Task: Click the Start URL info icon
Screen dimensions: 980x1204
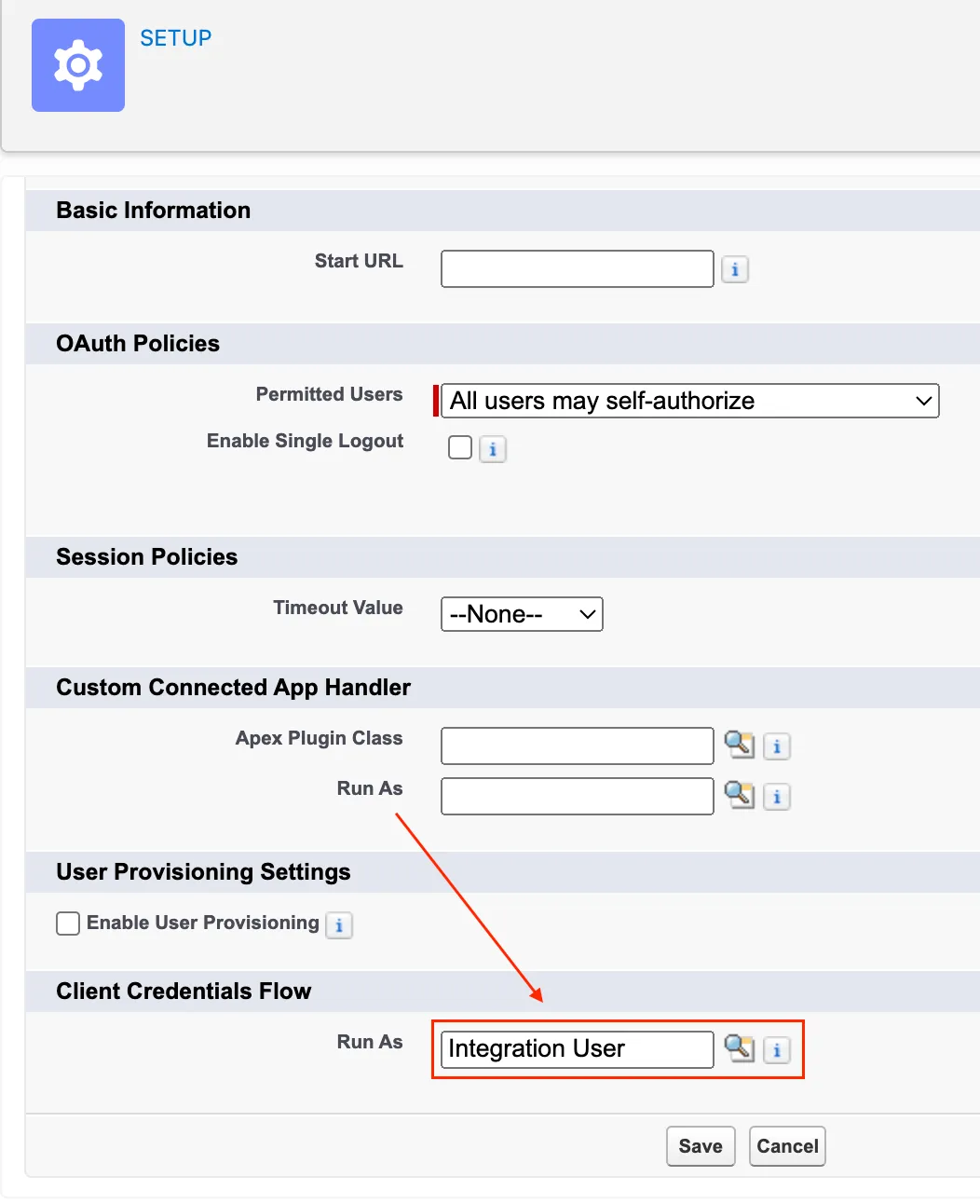Action: (x=735, y=269)
